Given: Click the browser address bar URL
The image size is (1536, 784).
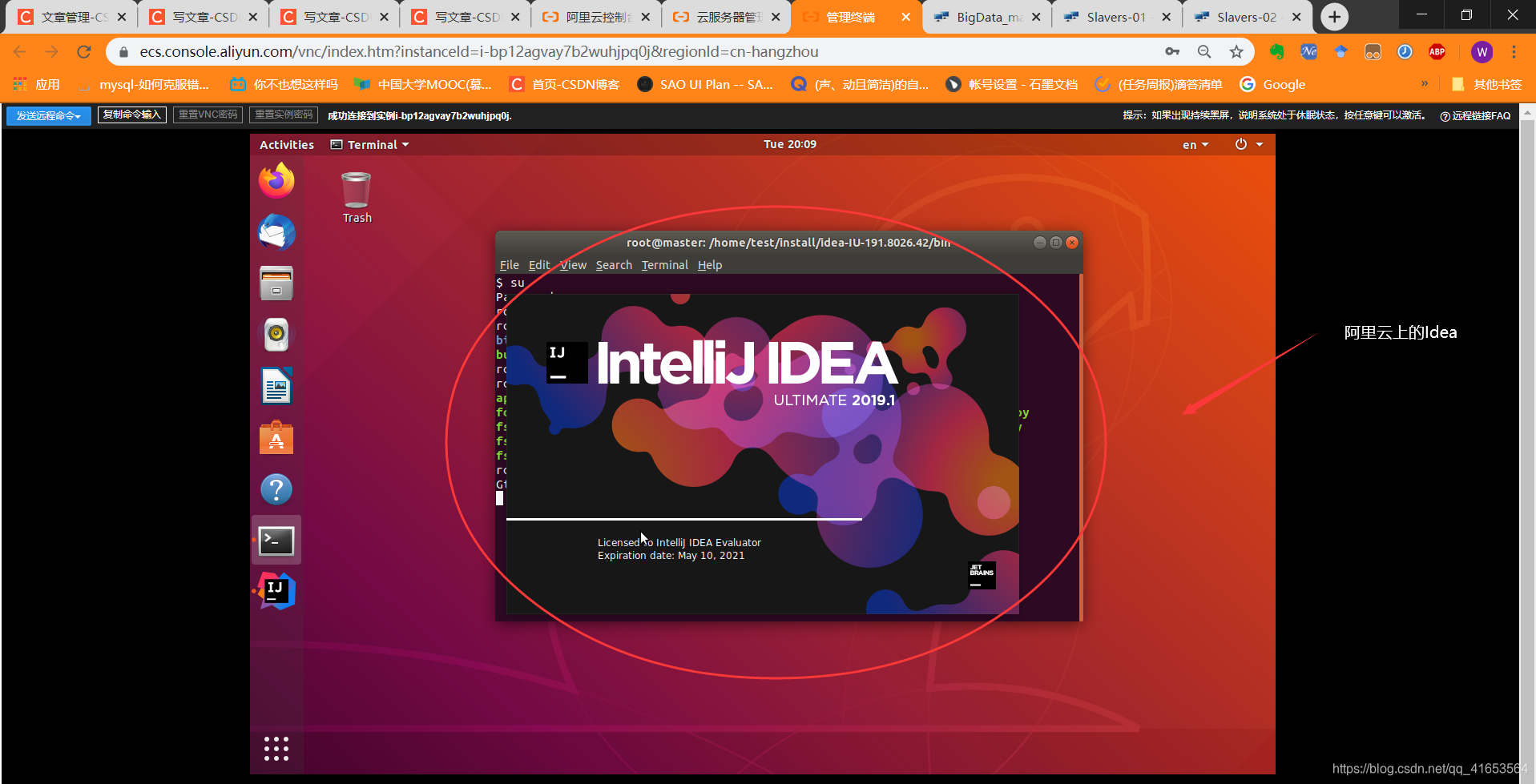Looking at the screenshot, I should [x=478, y=52].
